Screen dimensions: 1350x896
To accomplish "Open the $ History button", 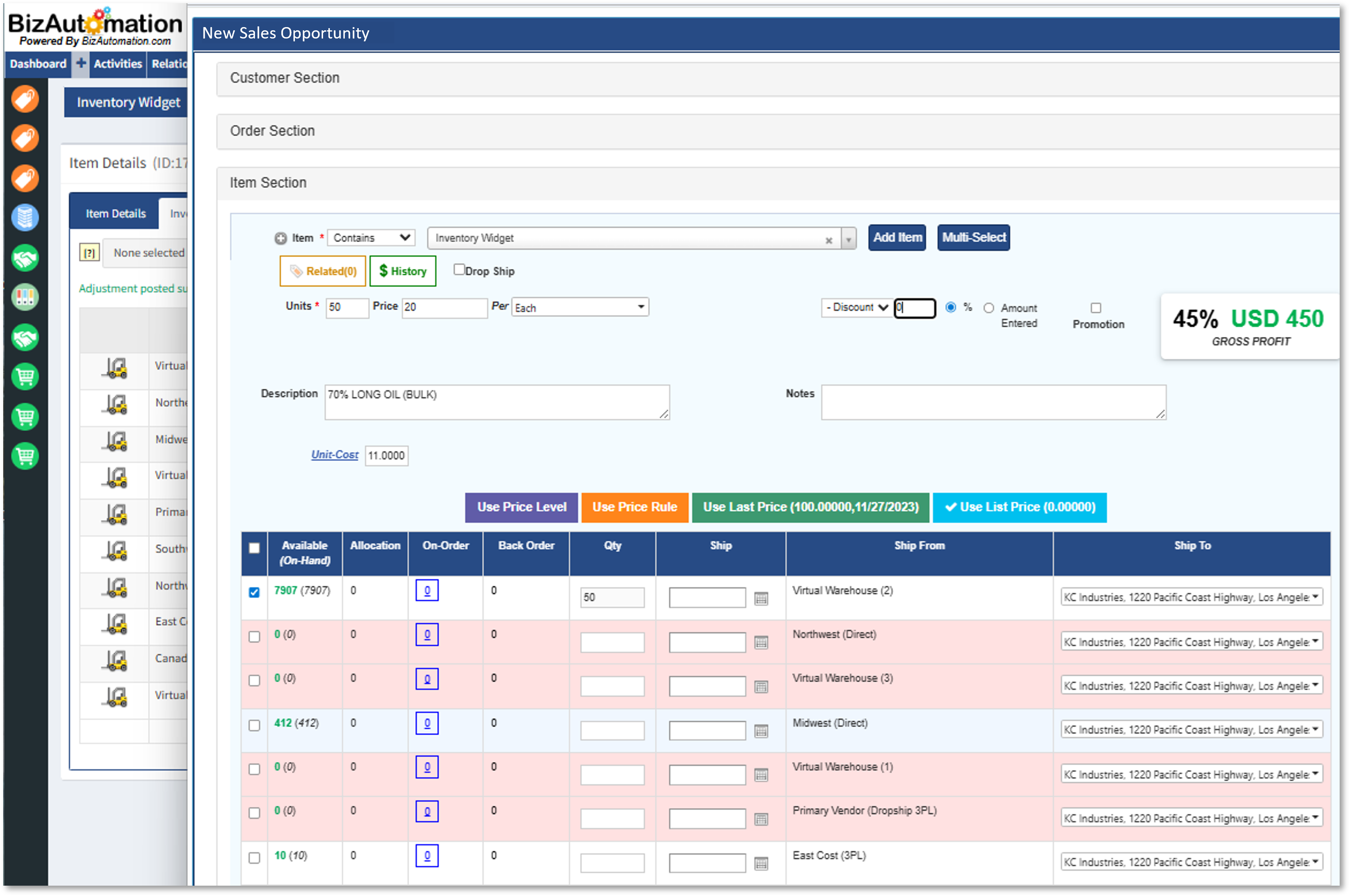I will coord(403,271).
